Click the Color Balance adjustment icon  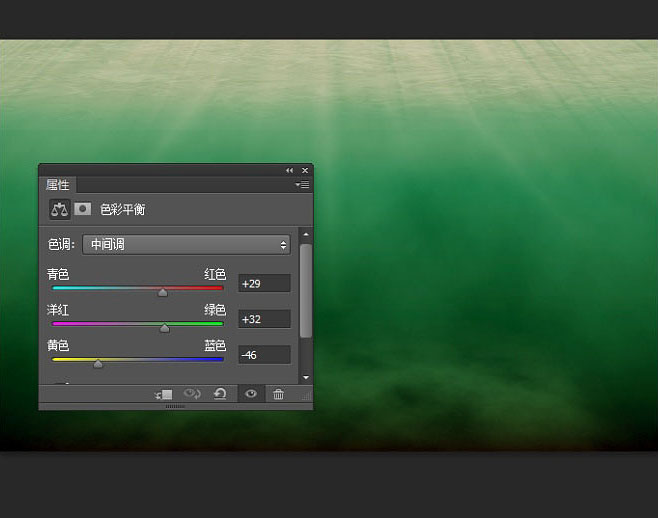60,209
